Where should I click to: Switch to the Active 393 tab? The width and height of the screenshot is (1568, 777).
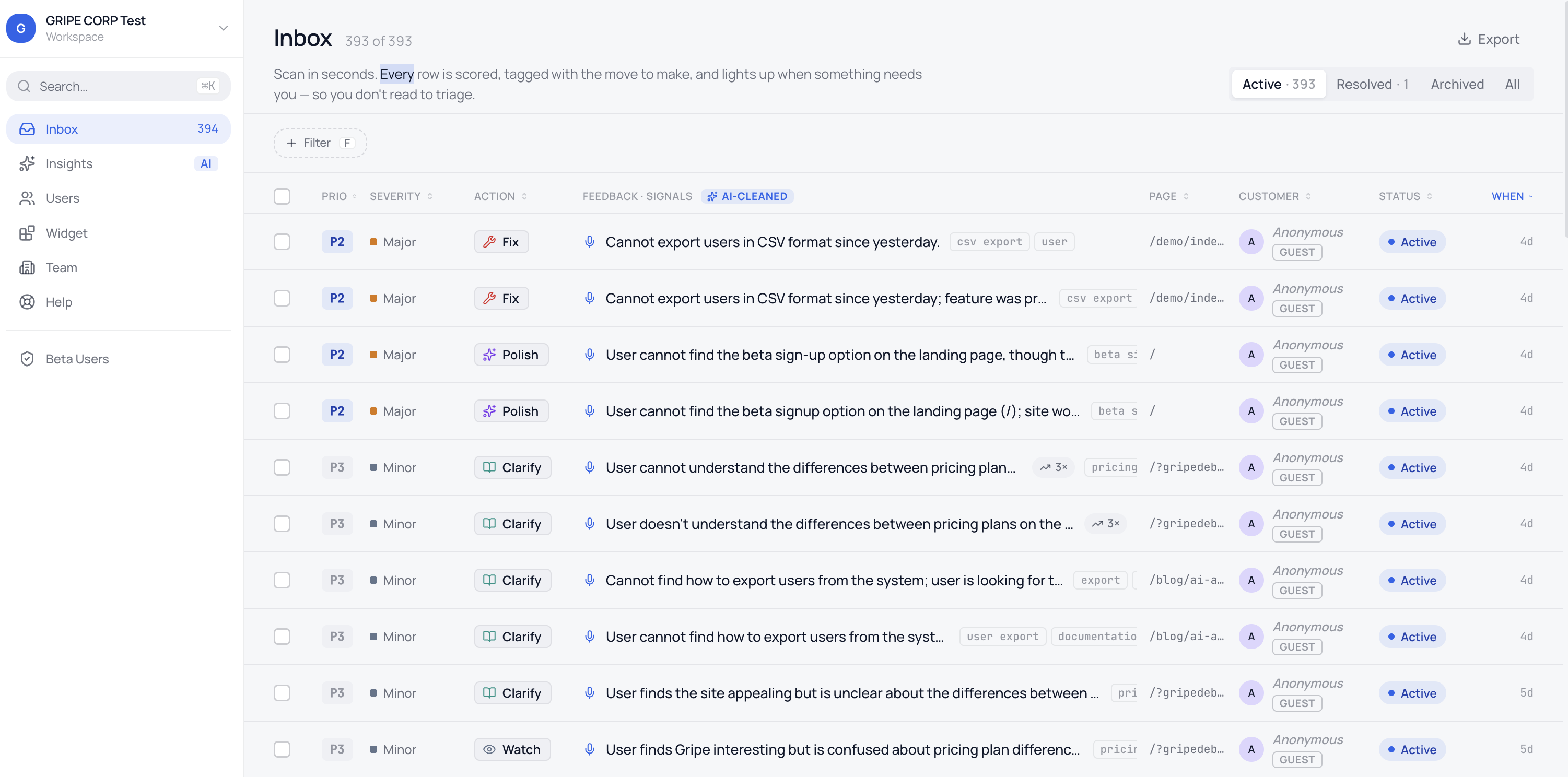point(1278,84)
